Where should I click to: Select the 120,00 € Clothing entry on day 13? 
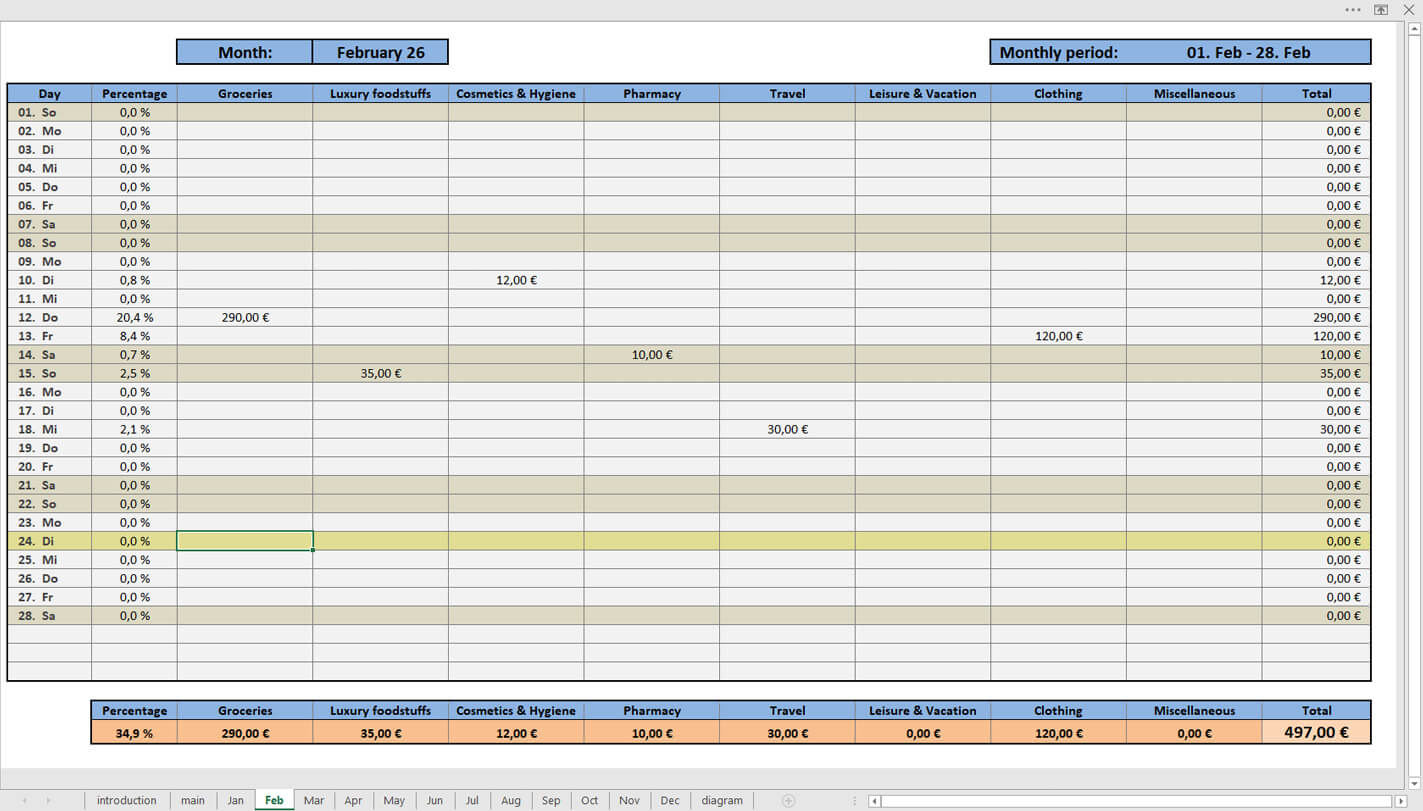pos(1058,336)
